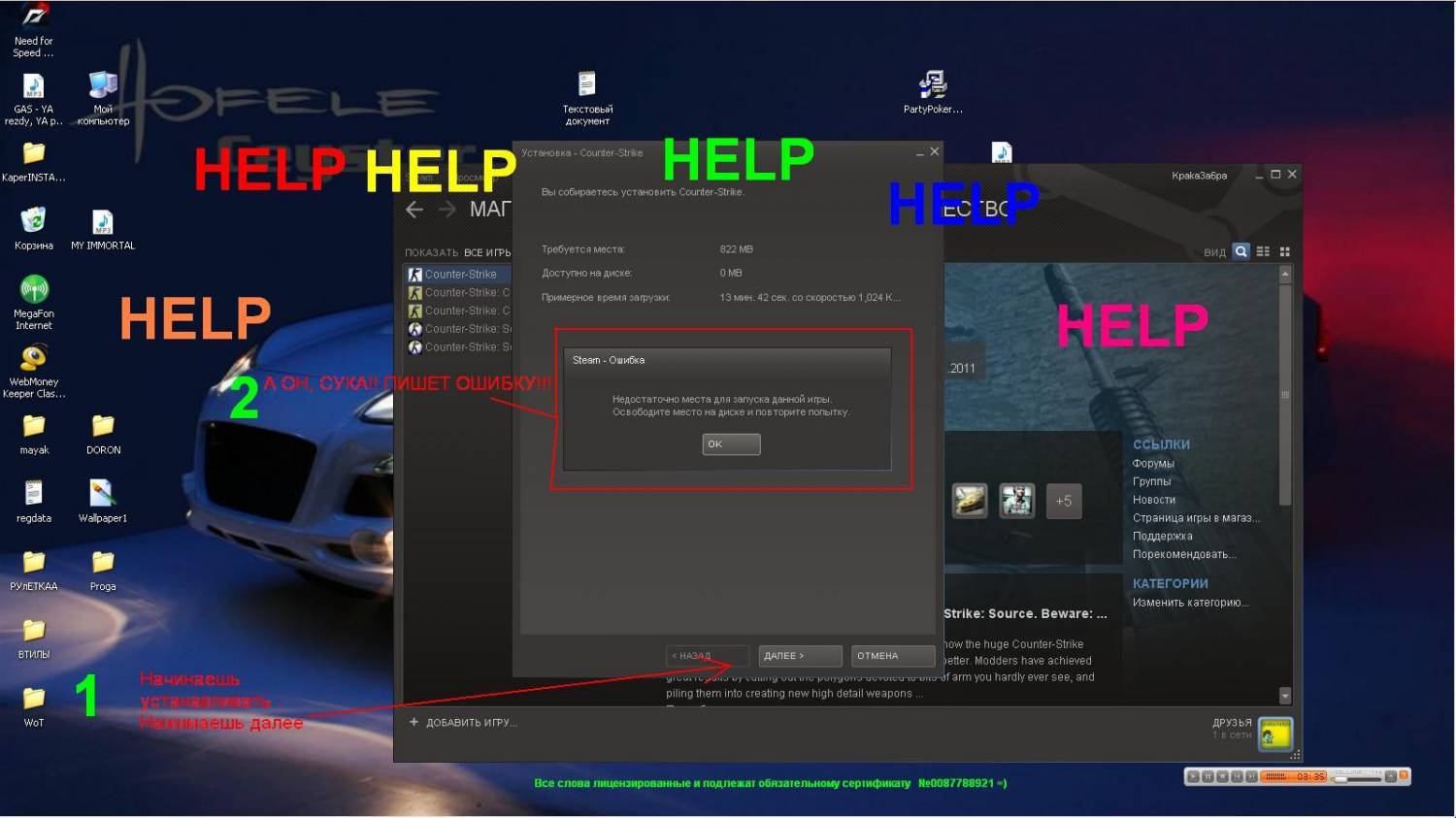Open Текстовый документ on desktop
This screenshot has width=1456, height=818.
[x=587, y=98]
